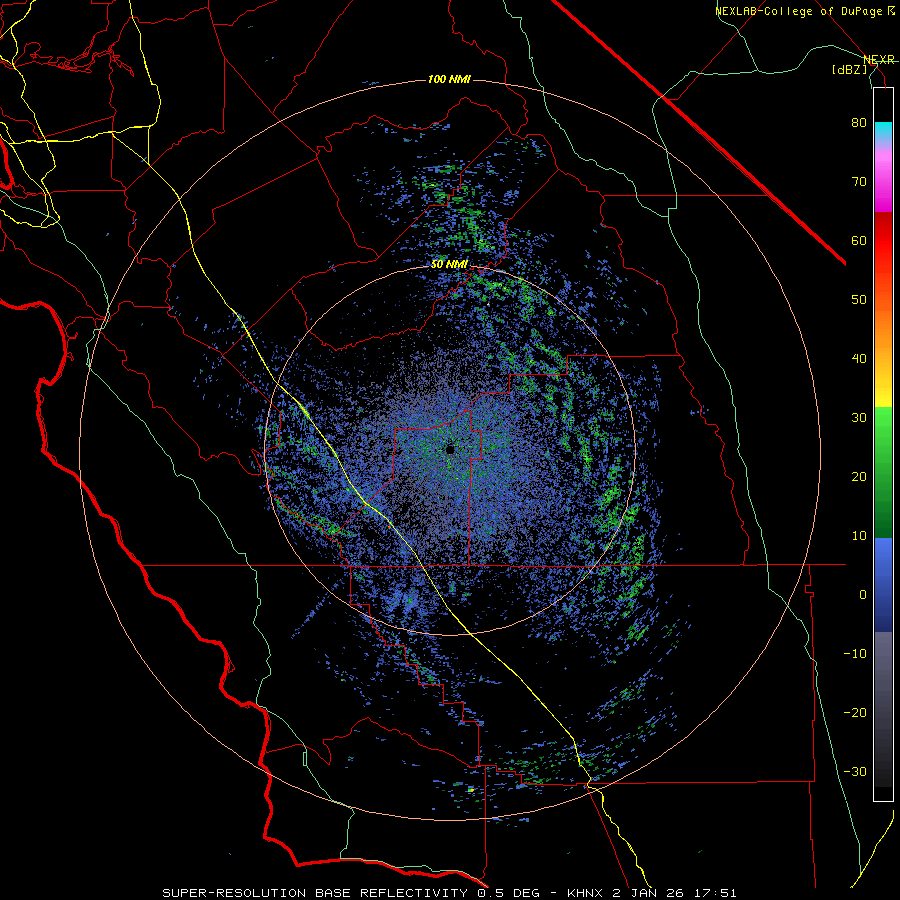900x900 pixels.
Task: Click the dBZ units label above color bar
Action: pos(849,70)
